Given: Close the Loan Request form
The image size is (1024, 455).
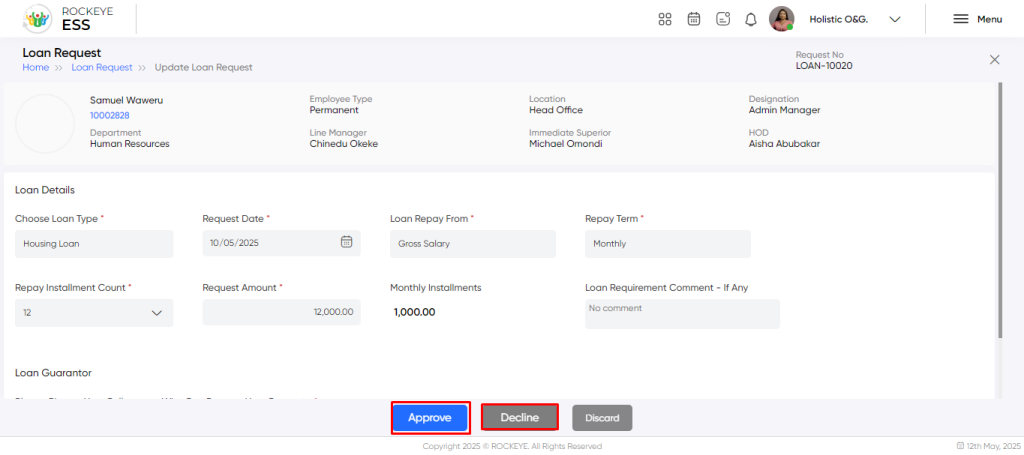Looking at the screenshot, I should [995, 60].
